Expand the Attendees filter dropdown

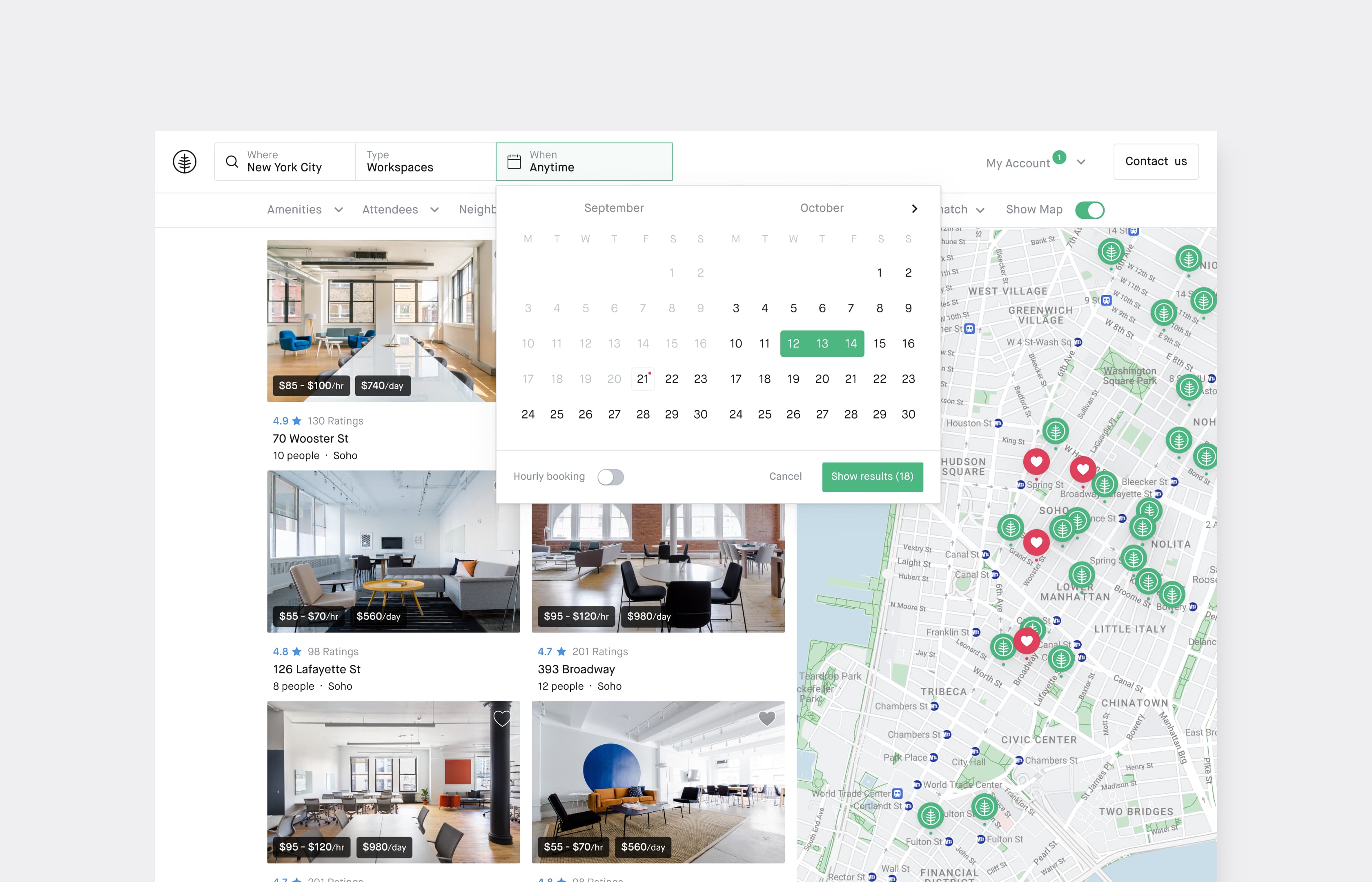tap(400, 209)
